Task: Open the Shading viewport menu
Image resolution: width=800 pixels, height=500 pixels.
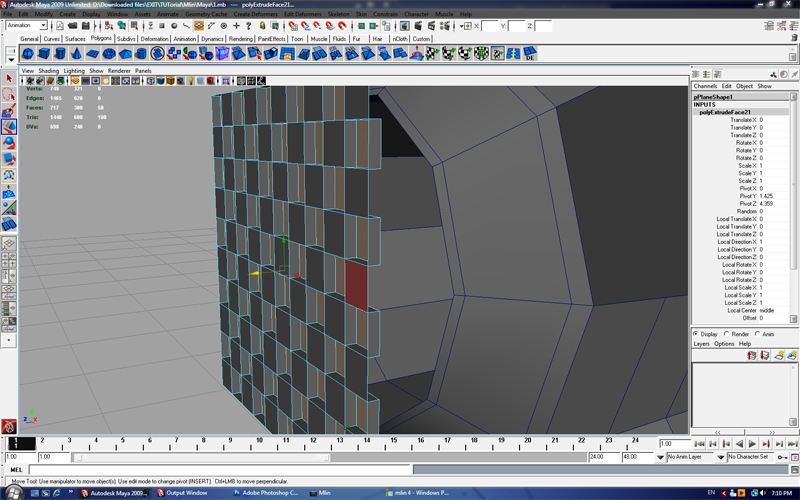Action: click(48, 71)
